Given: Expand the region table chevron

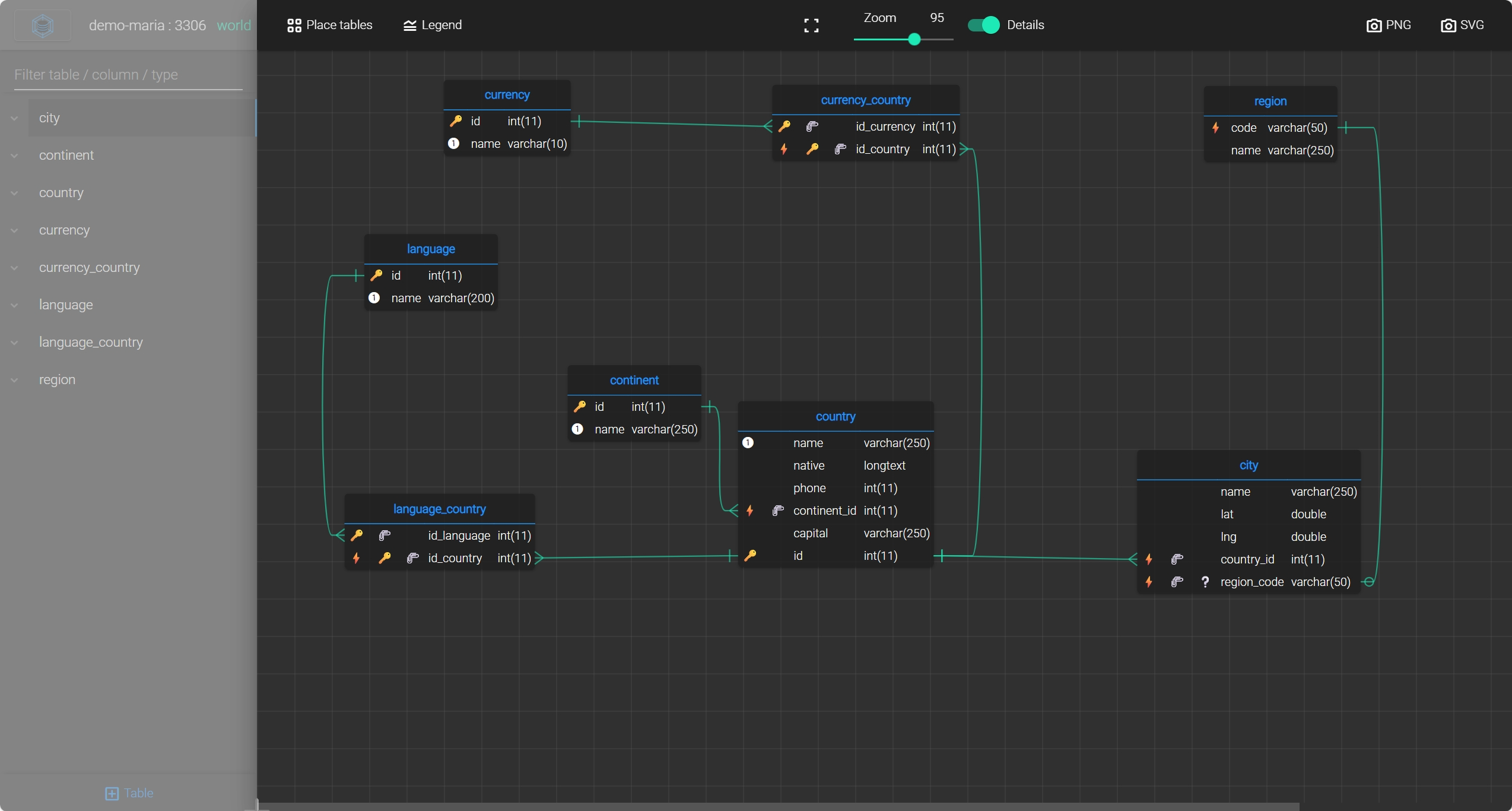Looking at the screenshot, I should [x=14, y=380].
